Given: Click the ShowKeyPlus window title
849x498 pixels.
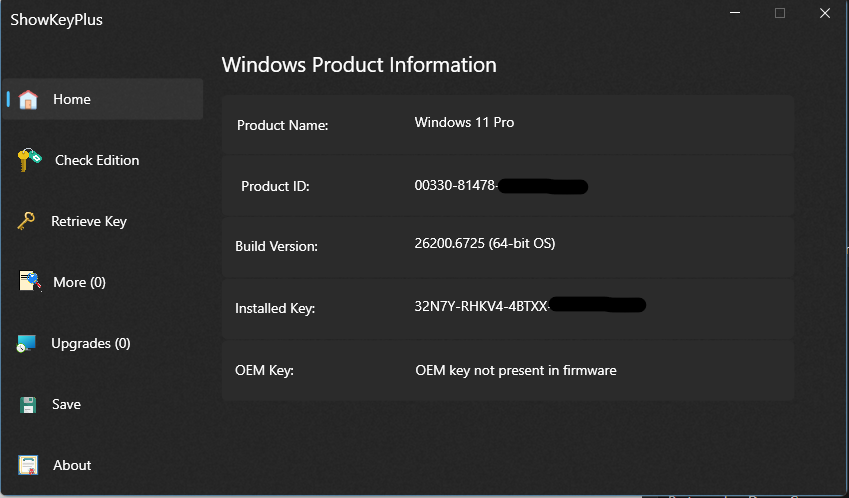Looking at the screenshot, I should point(56,20).
